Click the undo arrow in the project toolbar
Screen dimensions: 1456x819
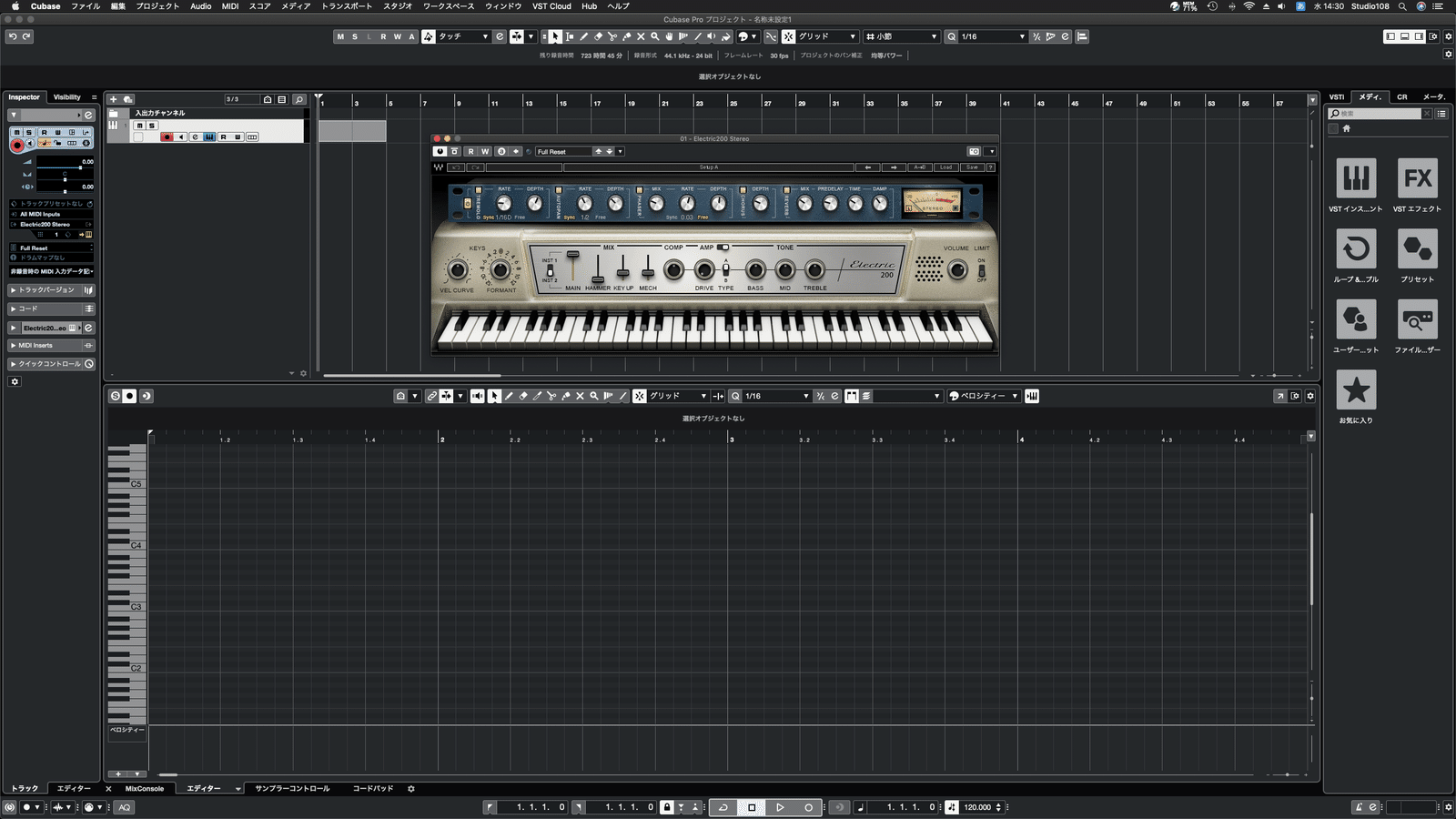(x=13, y=36)
